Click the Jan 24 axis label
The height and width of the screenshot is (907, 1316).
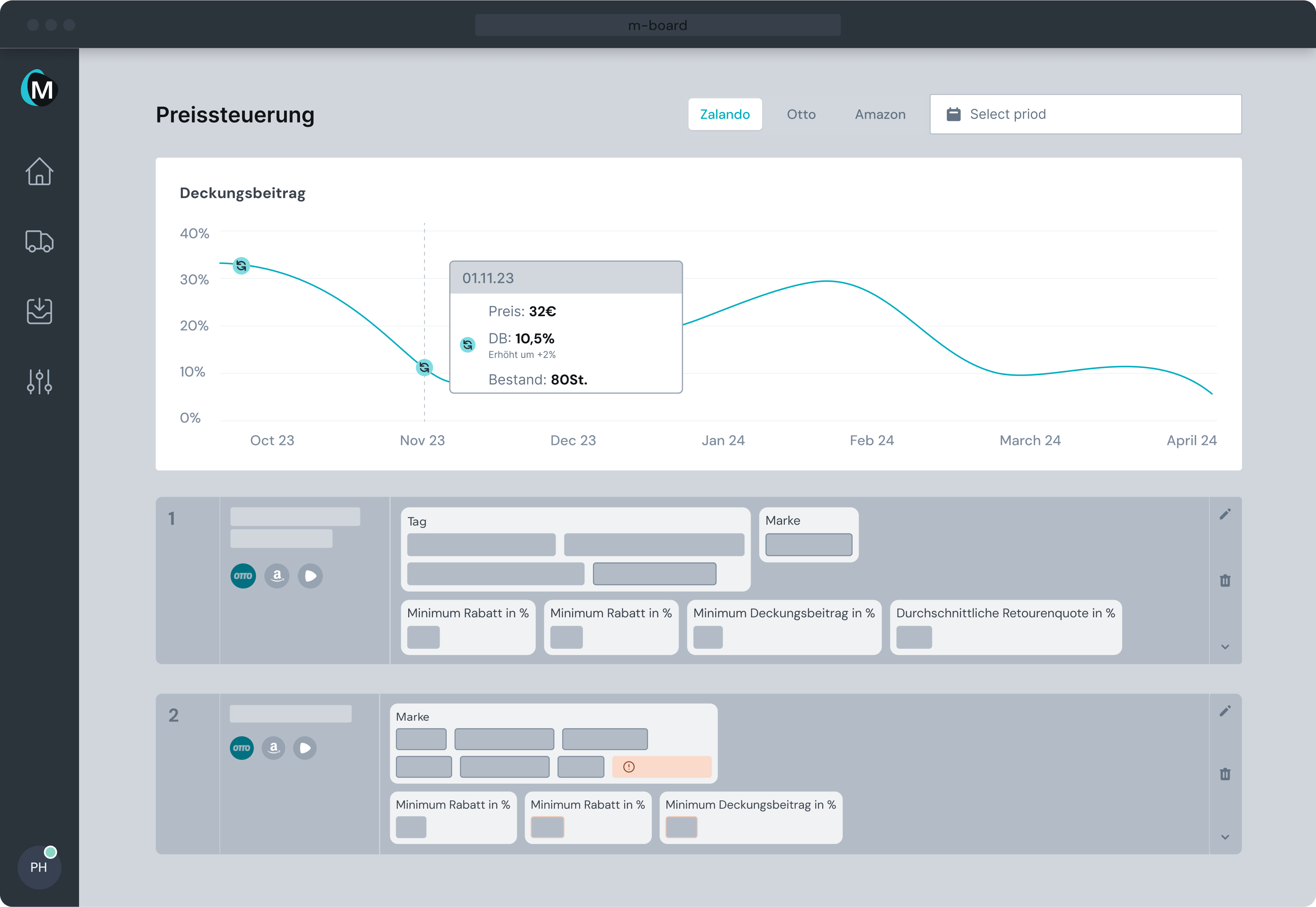click(723, 440)
